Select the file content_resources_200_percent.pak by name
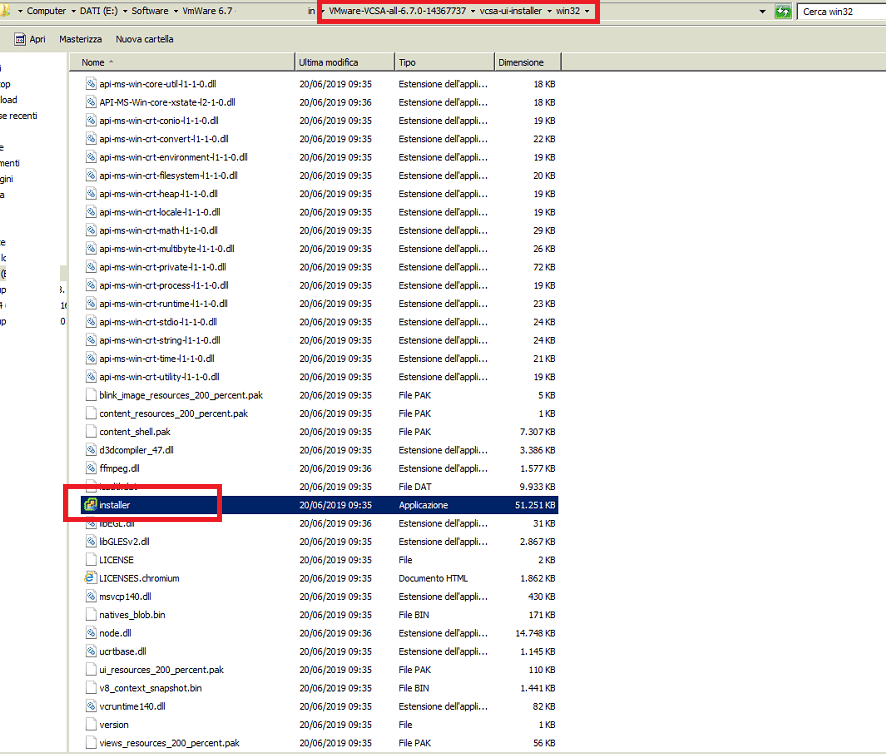Image resolution: width=886 pixels, height=754 pixels. point(173,413)
